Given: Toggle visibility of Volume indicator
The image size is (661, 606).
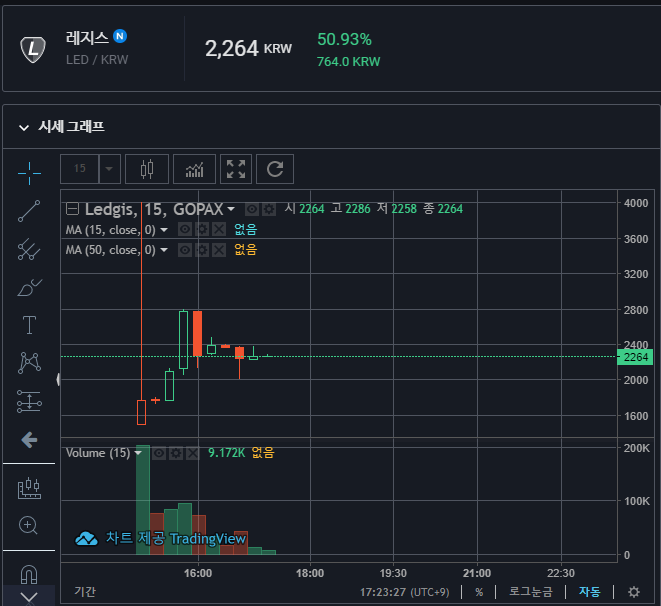Looking at the screenshot, I should (x=159, y=453).
